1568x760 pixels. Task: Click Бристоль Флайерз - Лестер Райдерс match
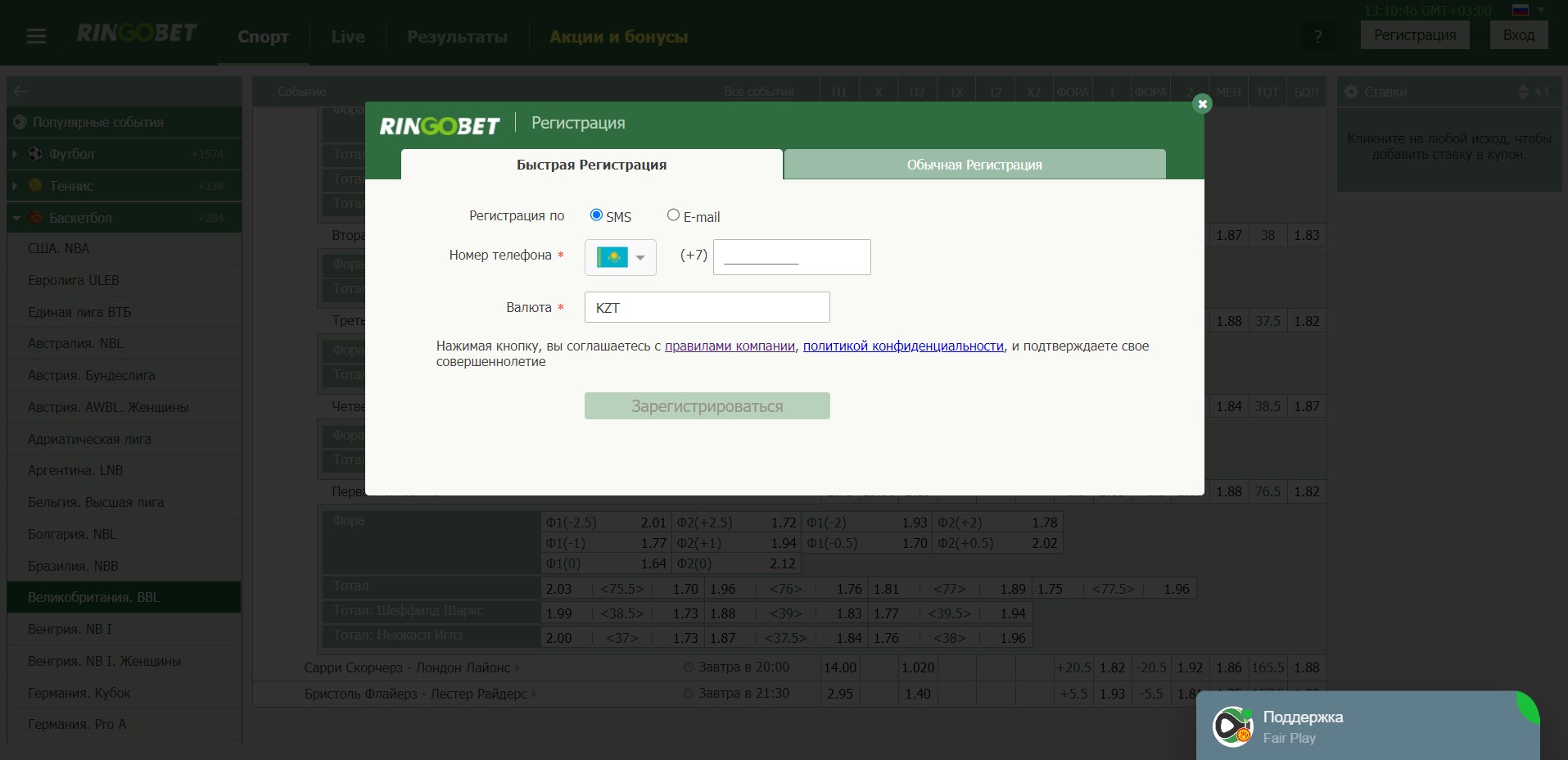point(416,694)
